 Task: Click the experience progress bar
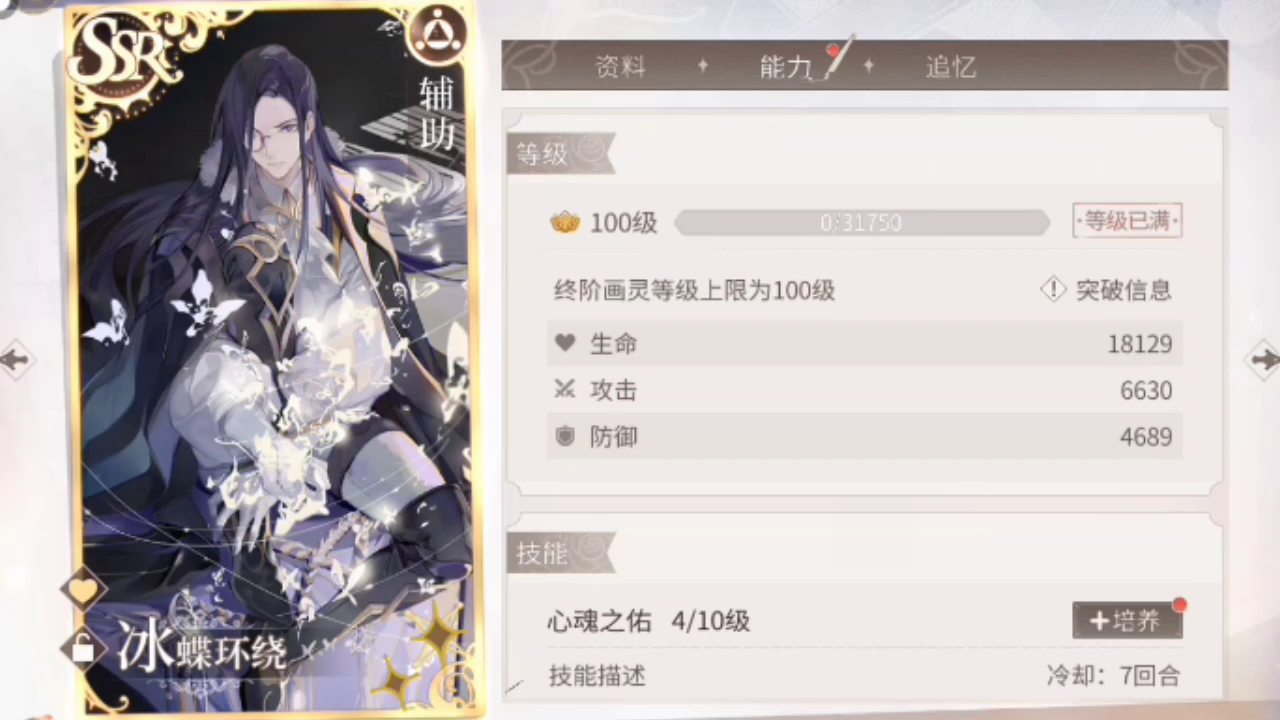(x=862, y=222)
